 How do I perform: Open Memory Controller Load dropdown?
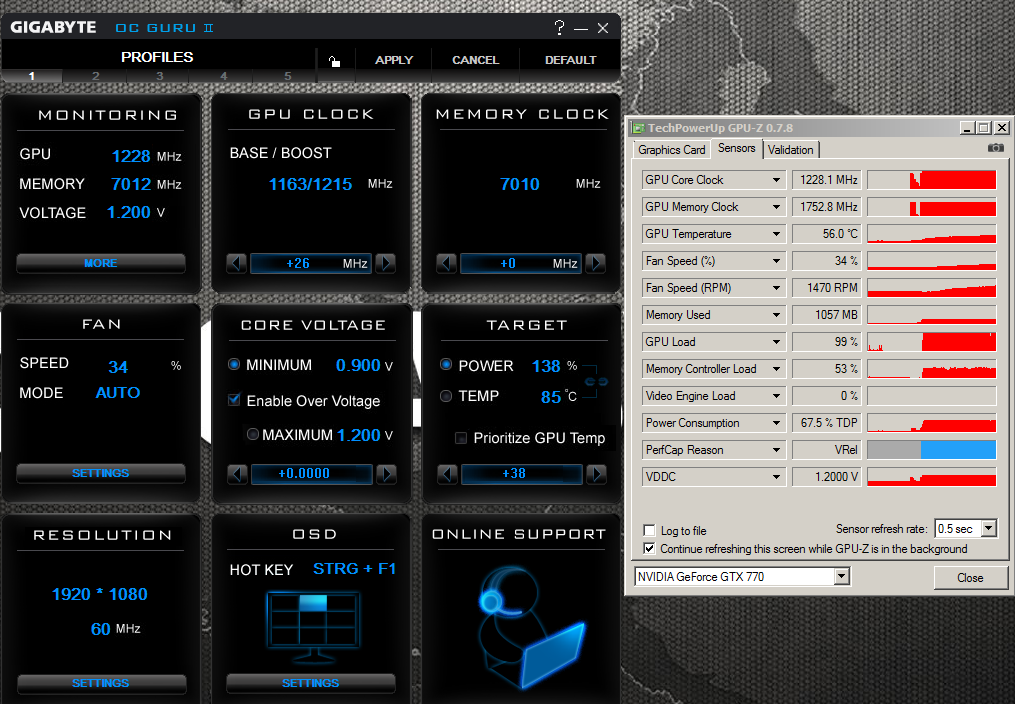point(776,369)
